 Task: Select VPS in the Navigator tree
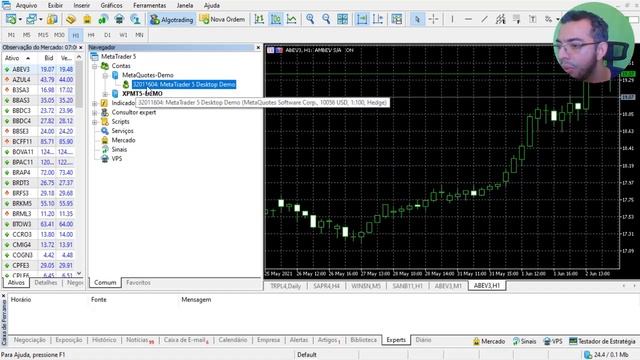(117, 159)
